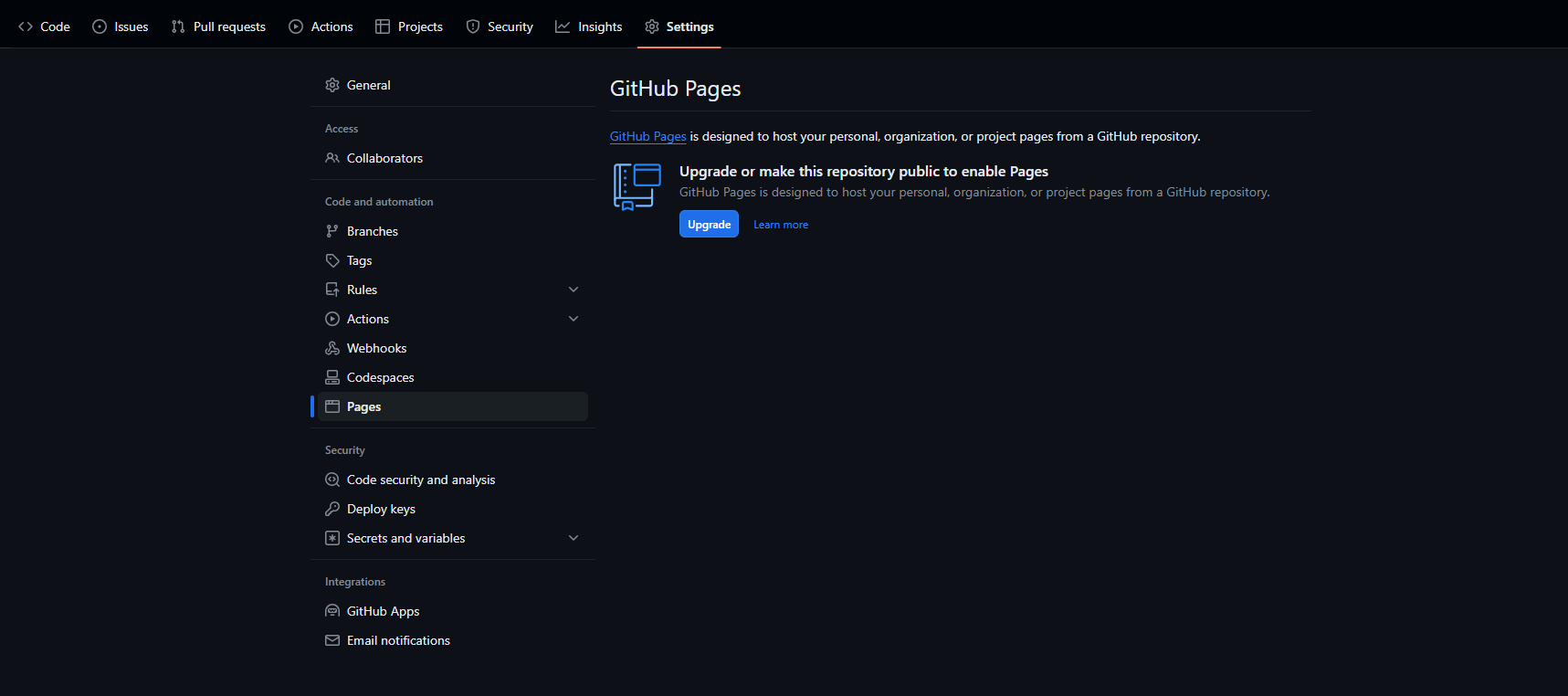View the Insights tab
Viewport: 1568px width, 696px height.
click(x=589, y=26)
